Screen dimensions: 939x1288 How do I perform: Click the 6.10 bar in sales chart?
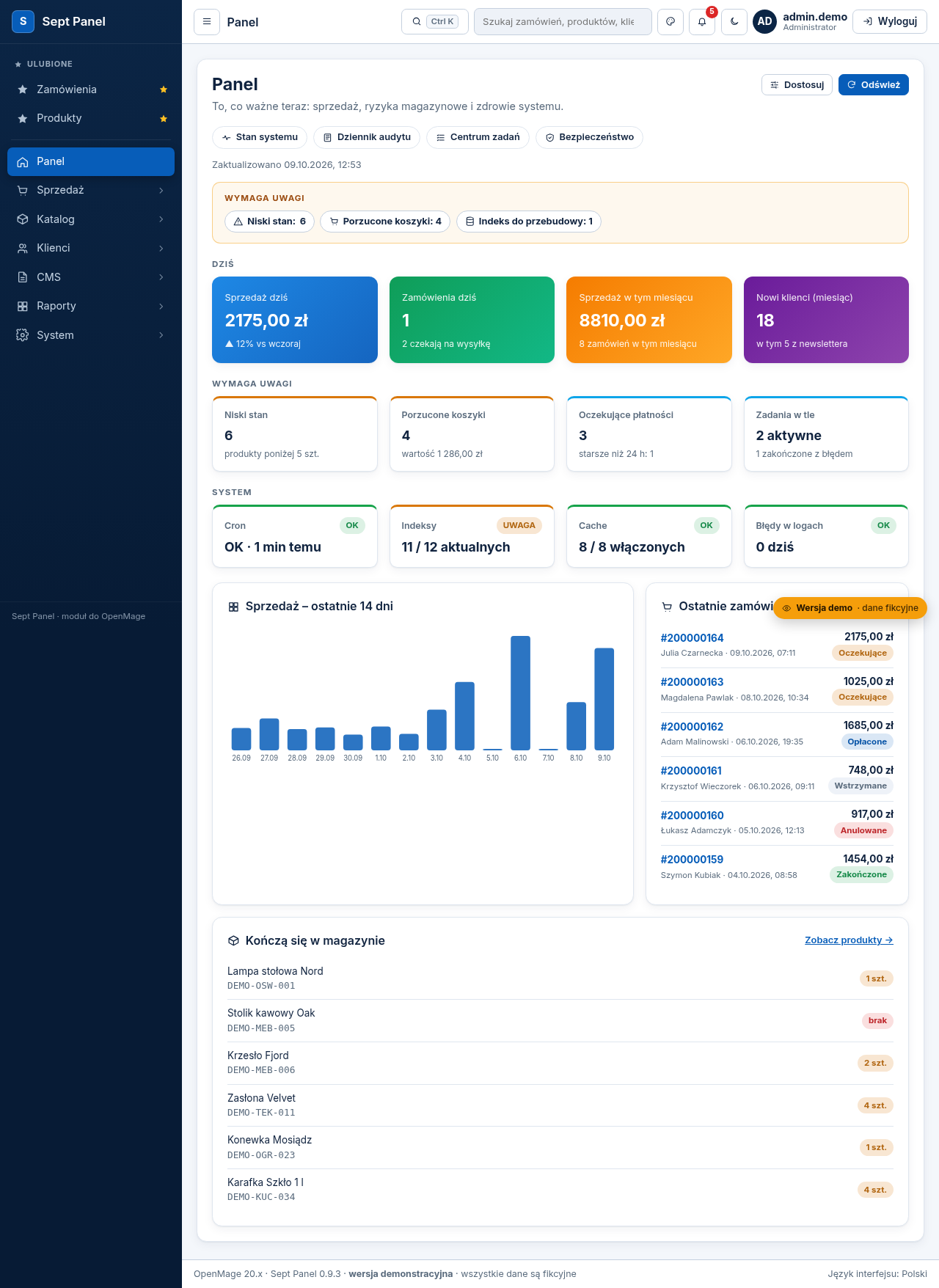point(520,692)
